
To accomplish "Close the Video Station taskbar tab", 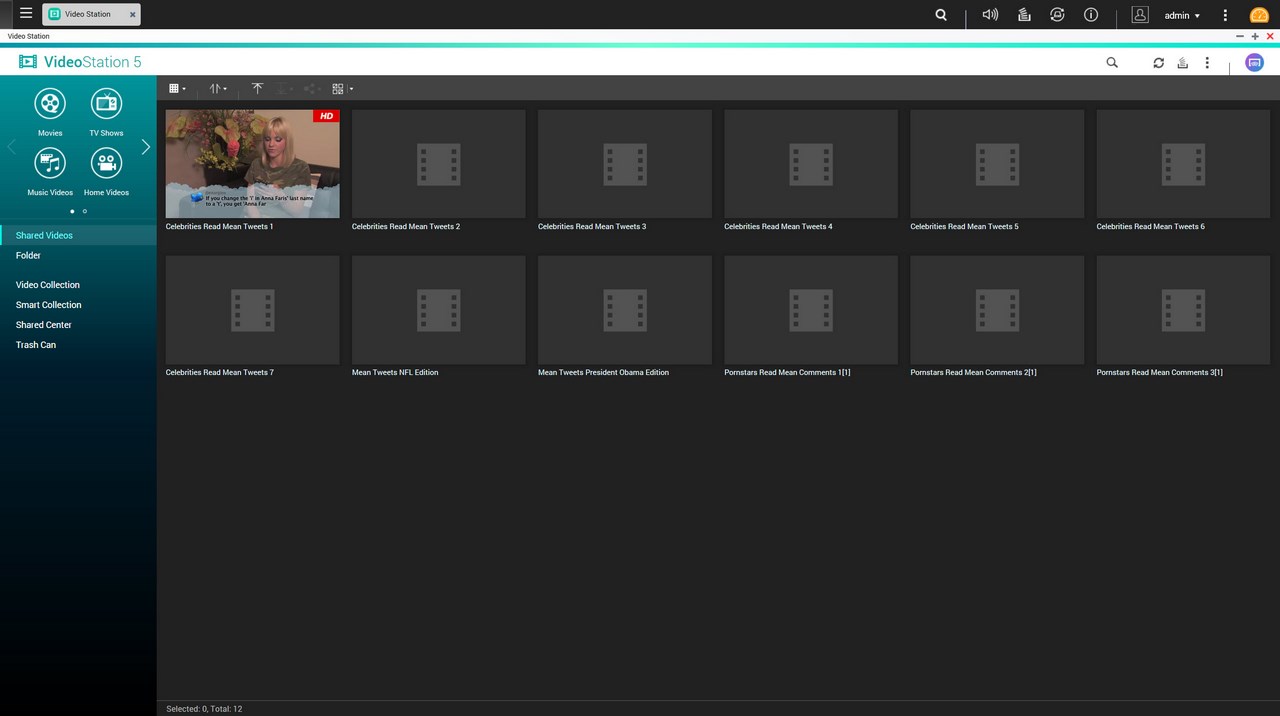I will pos(132,15).
